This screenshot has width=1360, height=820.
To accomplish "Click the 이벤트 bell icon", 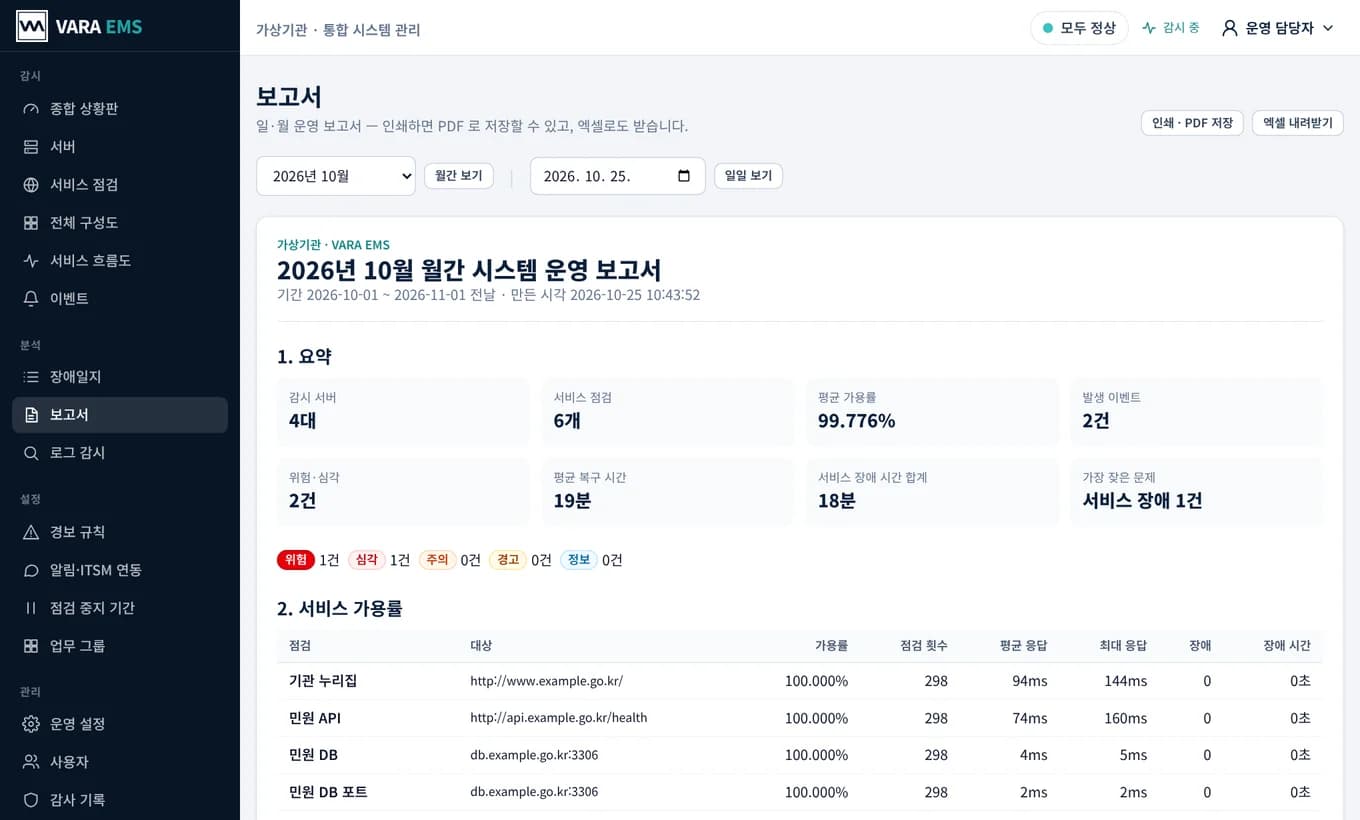I will pyautogui.click(x=31, y=299).
